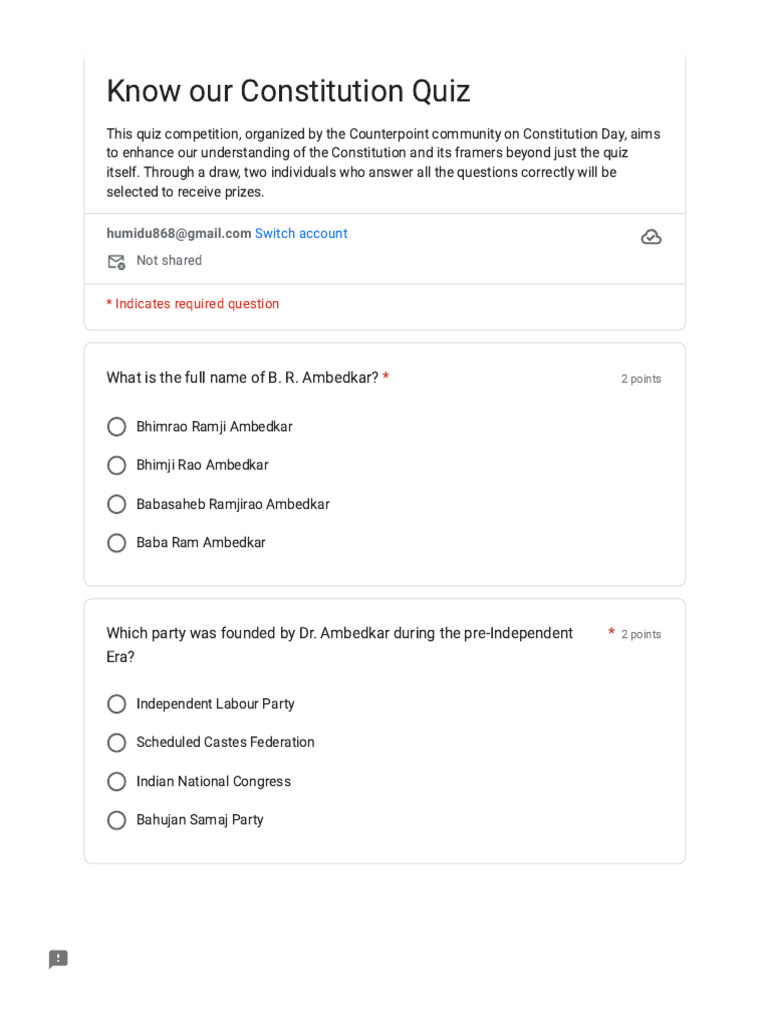Click the 2 points label on first question

[x=641, y=379]
